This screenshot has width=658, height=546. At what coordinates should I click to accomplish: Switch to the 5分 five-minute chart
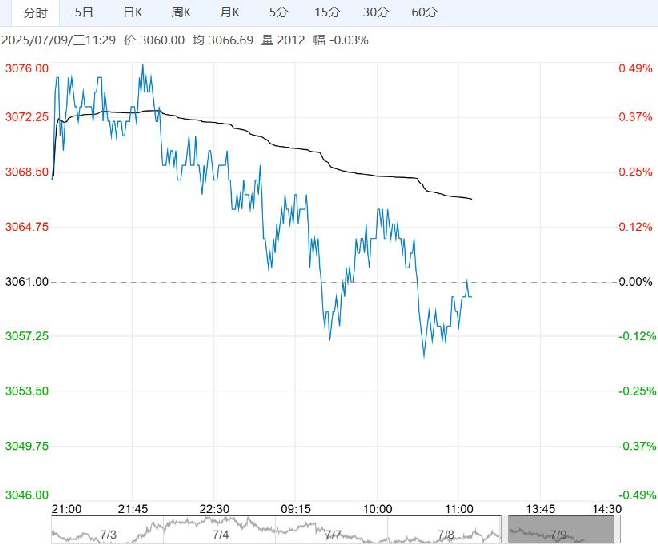[279, 12]
